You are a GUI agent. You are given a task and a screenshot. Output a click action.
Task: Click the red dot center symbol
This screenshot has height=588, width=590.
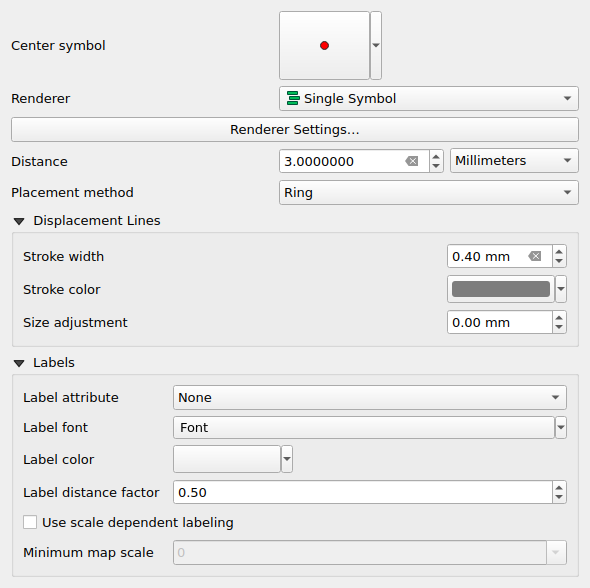click(x=324, y=46)
